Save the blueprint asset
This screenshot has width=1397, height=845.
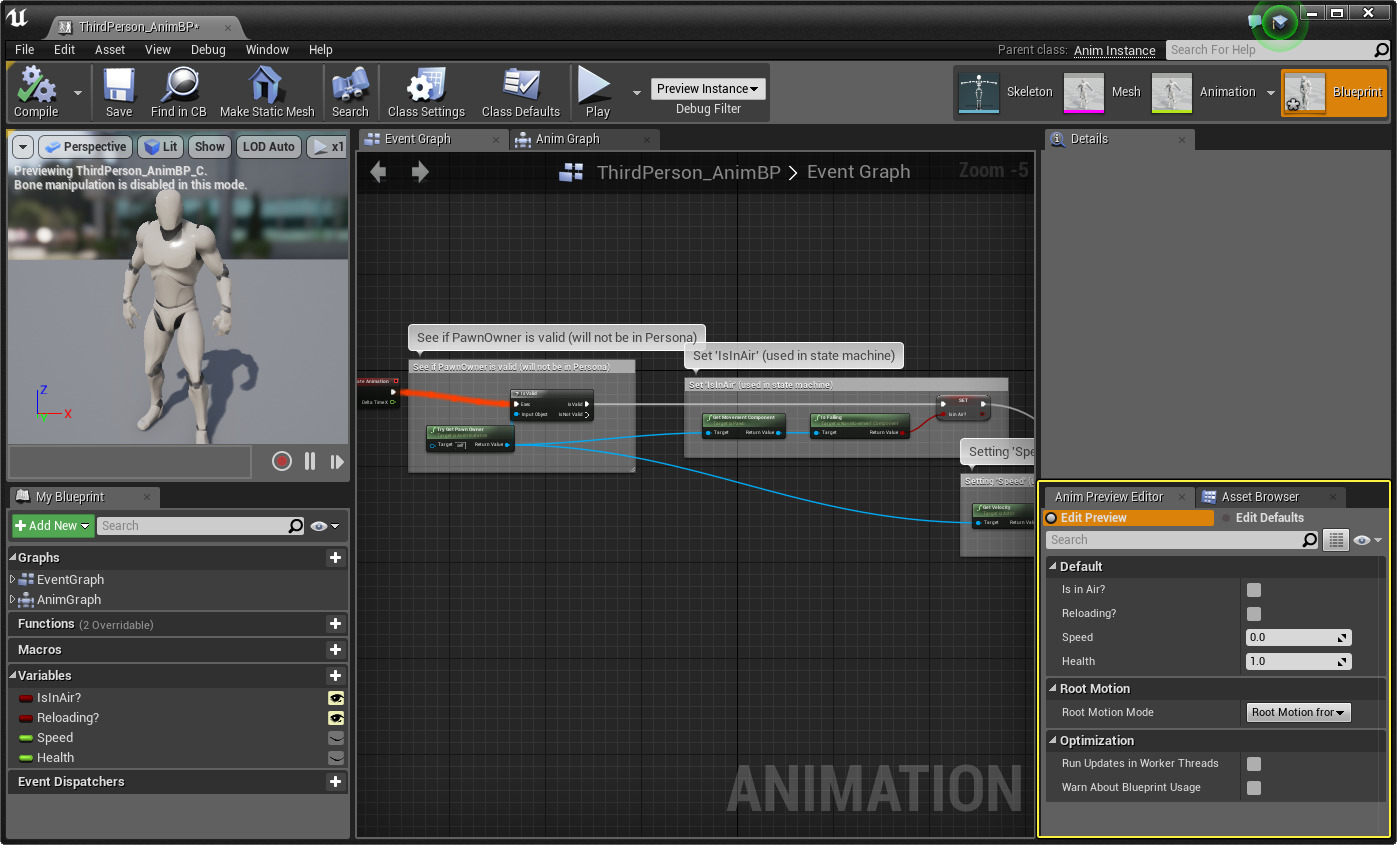coord(117,92)
